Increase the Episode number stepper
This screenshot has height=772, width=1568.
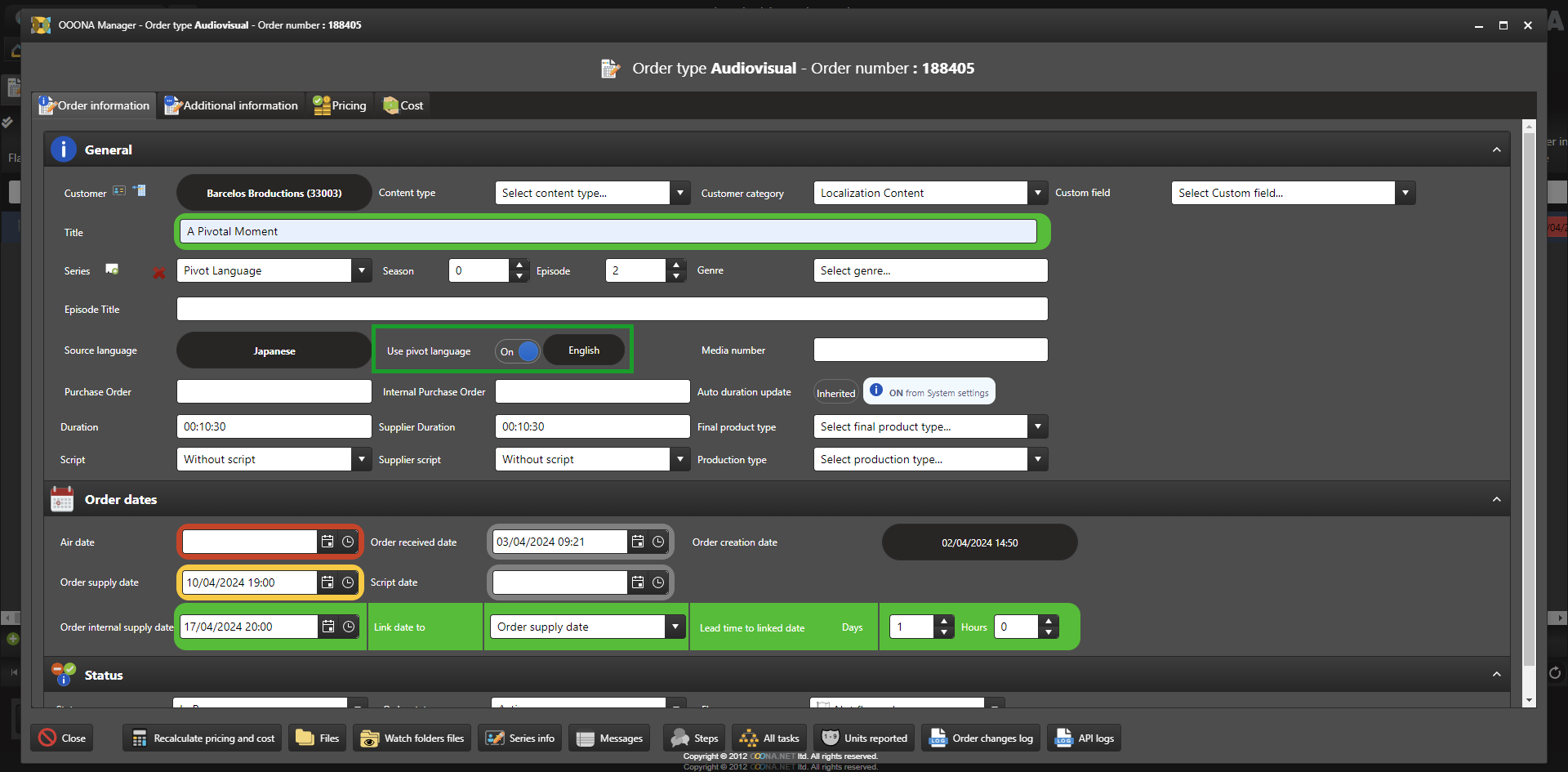pos(676,265)
